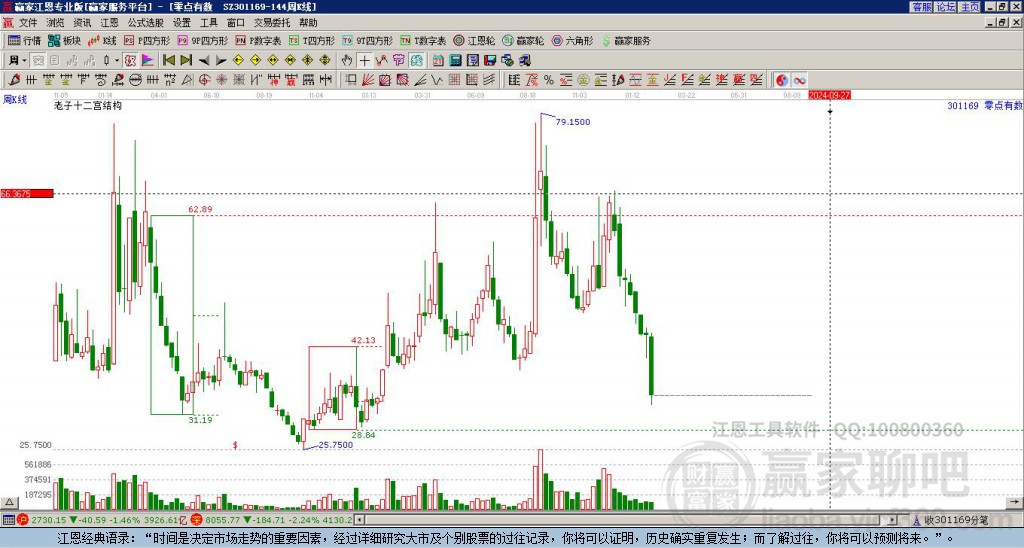The image size is (1024, 548).
Task: Click the calendar date icon
Action: (438, 61)
